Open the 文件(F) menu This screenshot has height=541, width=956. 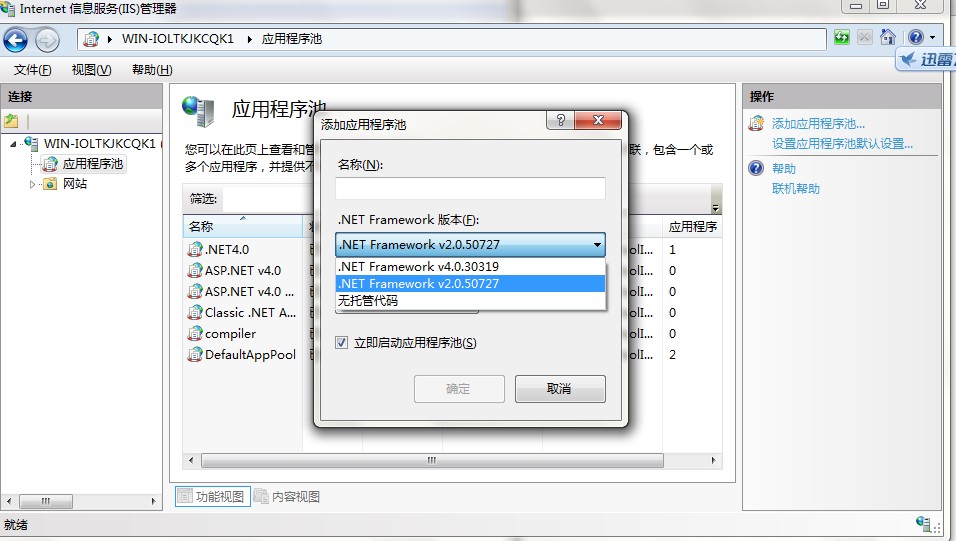click(32, 70)
